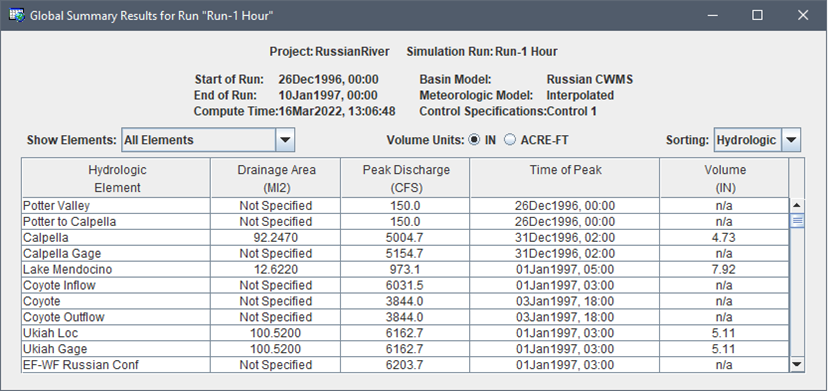Click the table scrollbar up arrow

click(x=797, y=205)
